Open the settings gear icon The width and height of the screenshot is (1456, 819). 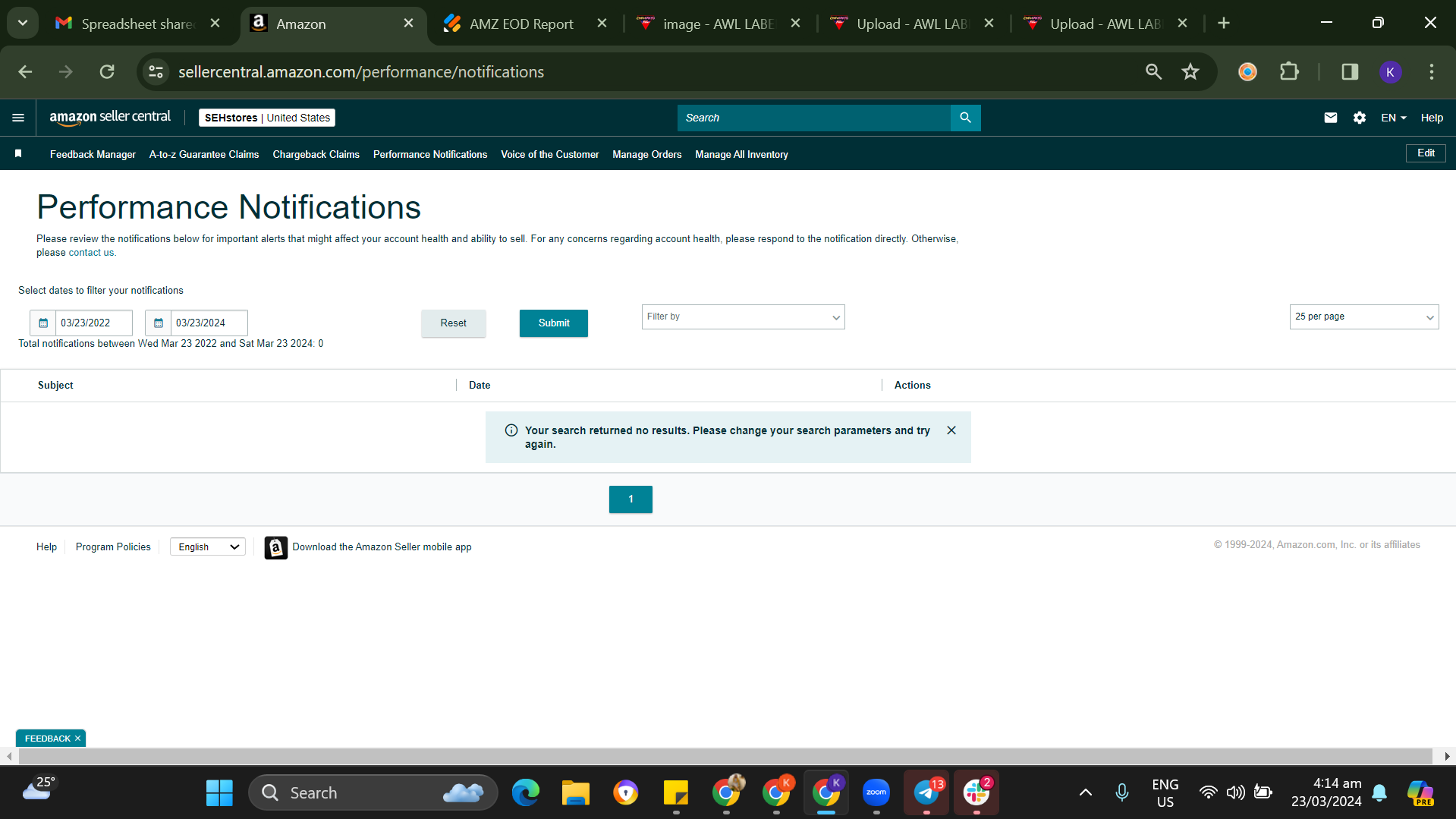tap(1359, 118)
